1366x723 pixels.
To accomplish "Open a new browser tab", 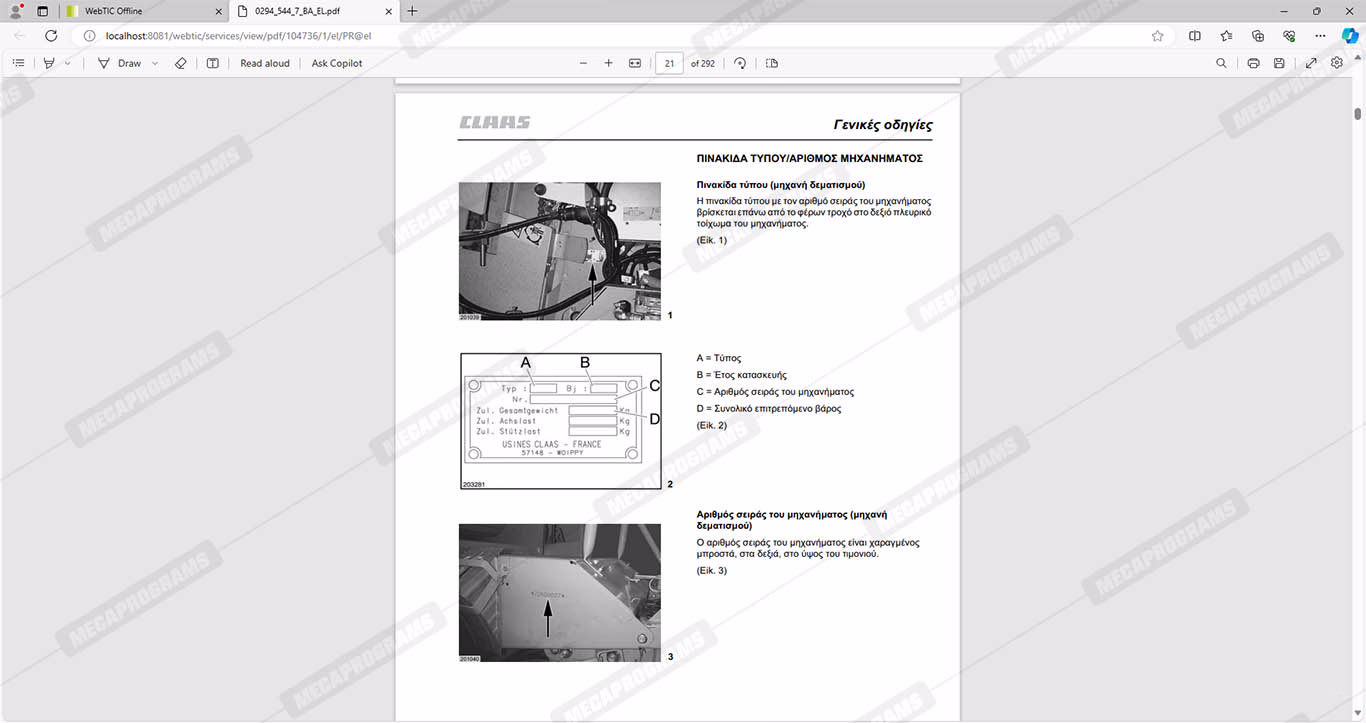I will [x=412, y=11].
